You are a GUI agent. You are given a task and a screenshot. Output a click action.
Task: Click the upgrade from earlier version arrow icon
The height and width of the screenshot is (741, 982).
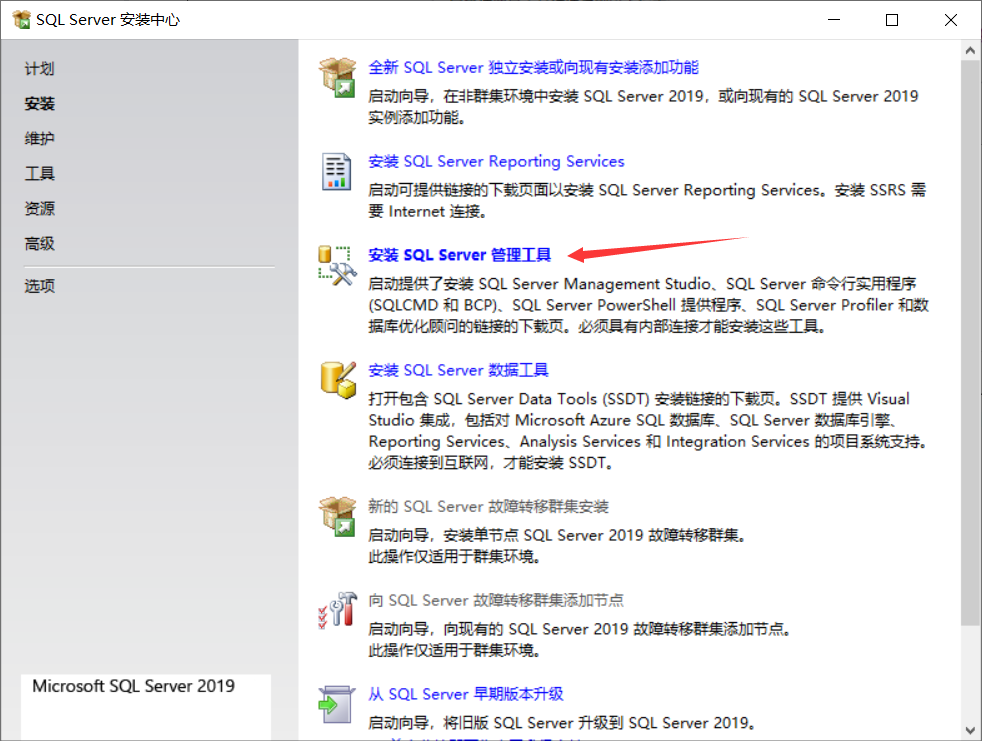[336, 704]
